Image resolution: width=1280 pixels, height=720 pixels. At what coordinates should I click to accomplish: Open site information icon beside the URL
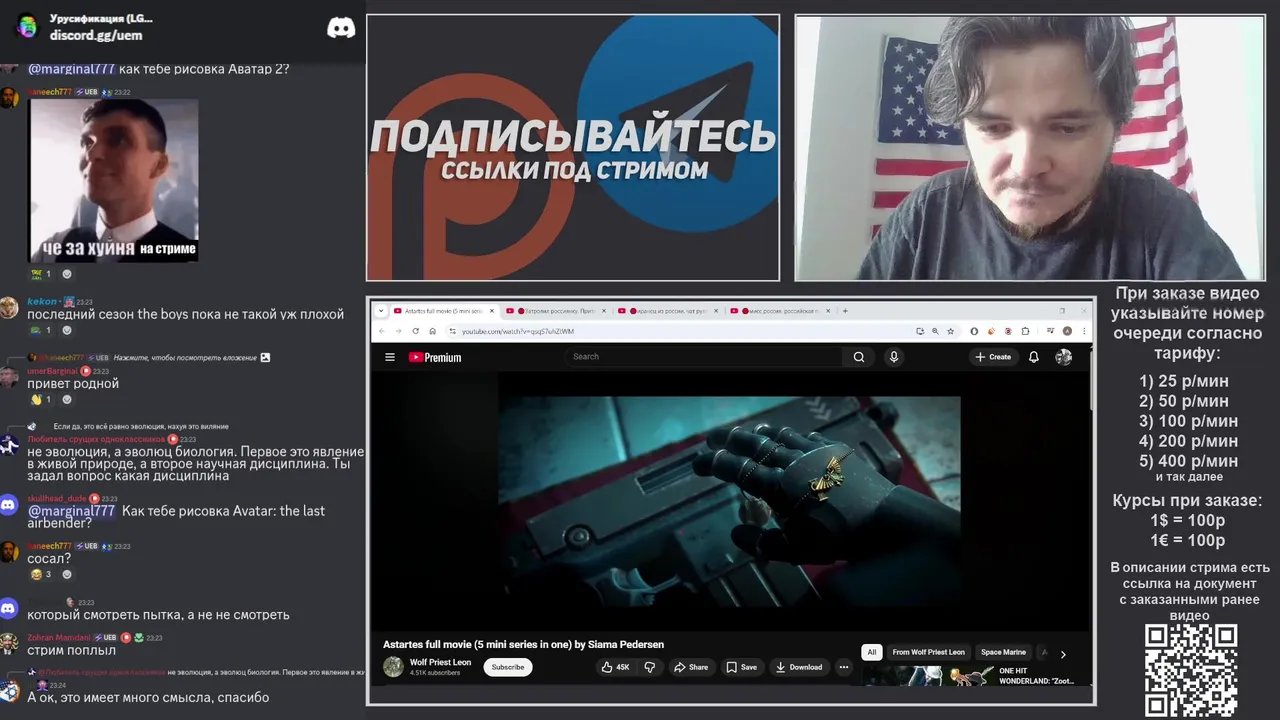[452, 331]
